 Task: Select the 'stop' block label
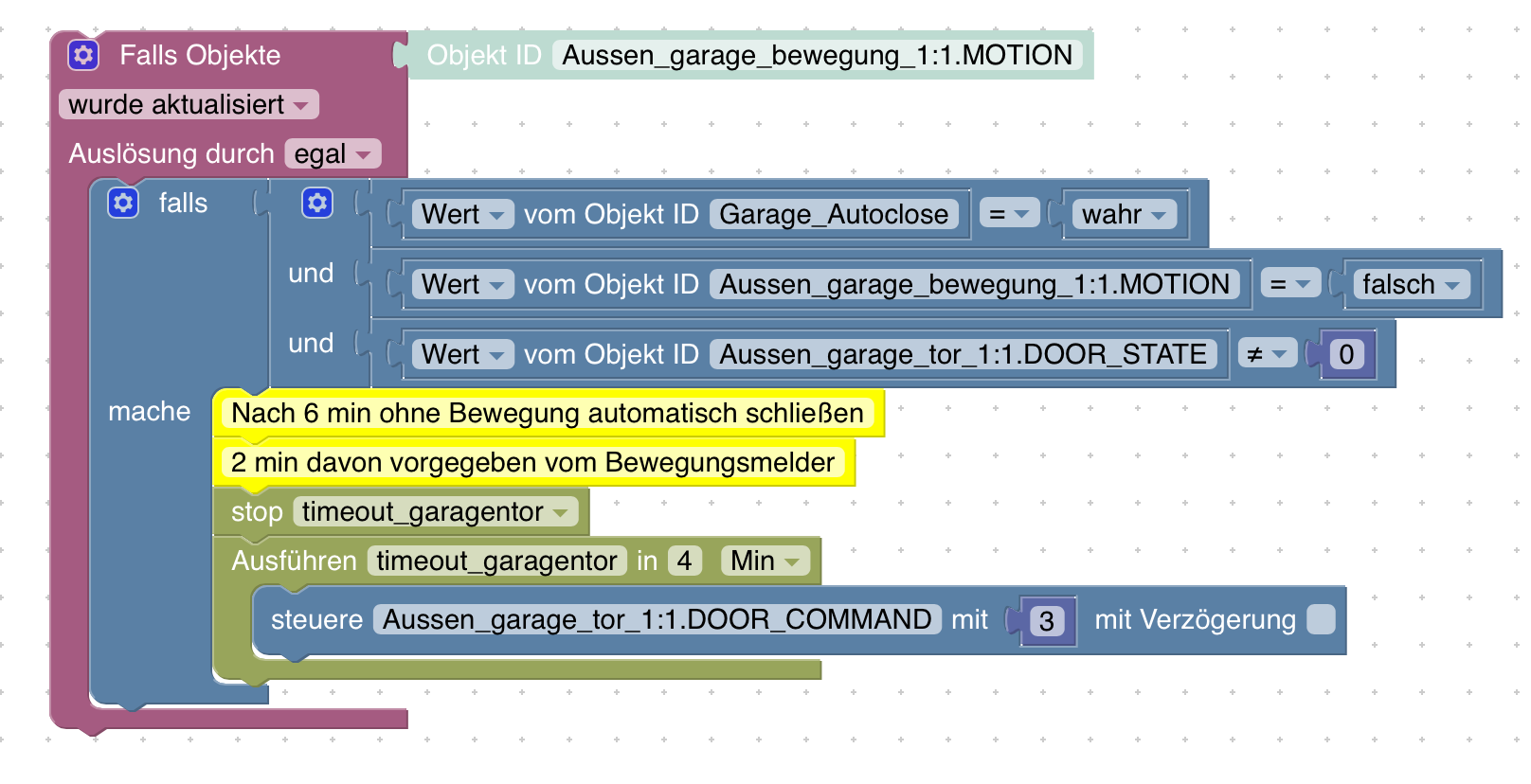(257, 511)
